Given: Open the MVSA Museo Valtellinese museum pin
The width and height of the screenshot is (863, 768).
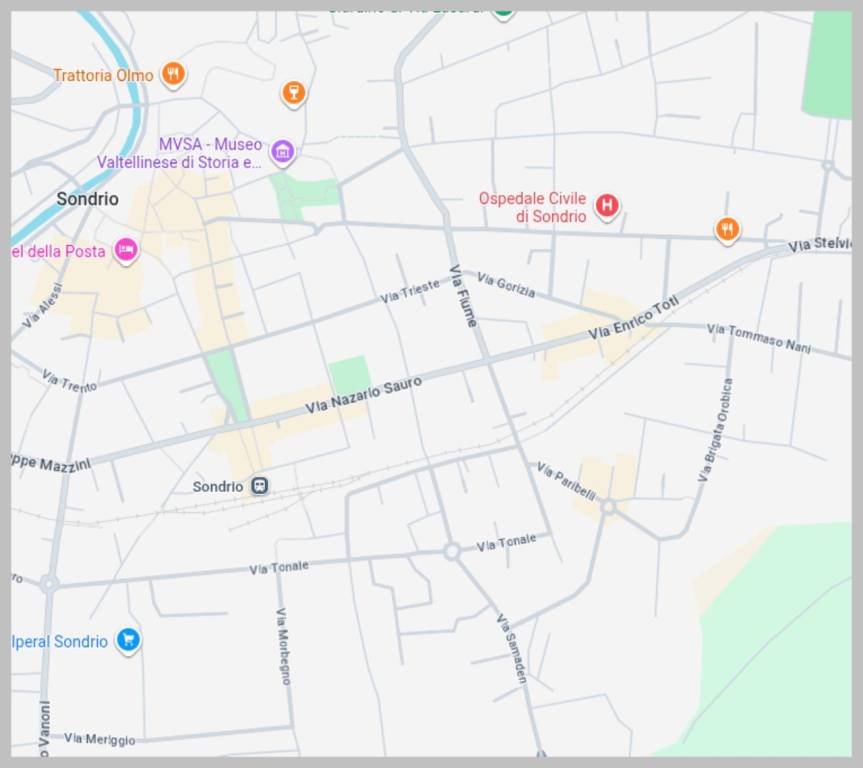Looking at the screenshot, I should tap(282, 151).
